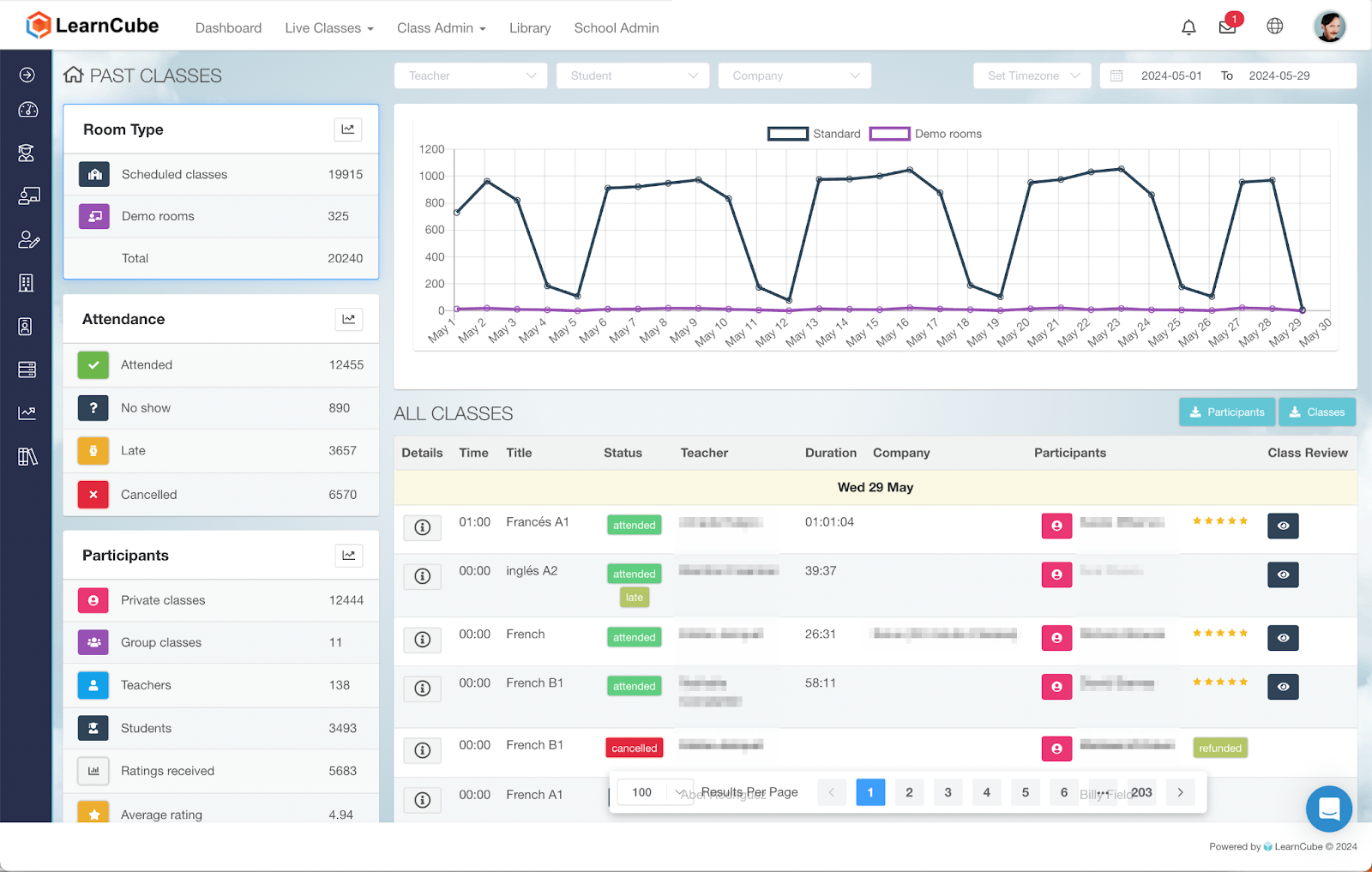Click the LearnCube logo
The width and height of the screenshot is (1372, 872).
[93, 25]
